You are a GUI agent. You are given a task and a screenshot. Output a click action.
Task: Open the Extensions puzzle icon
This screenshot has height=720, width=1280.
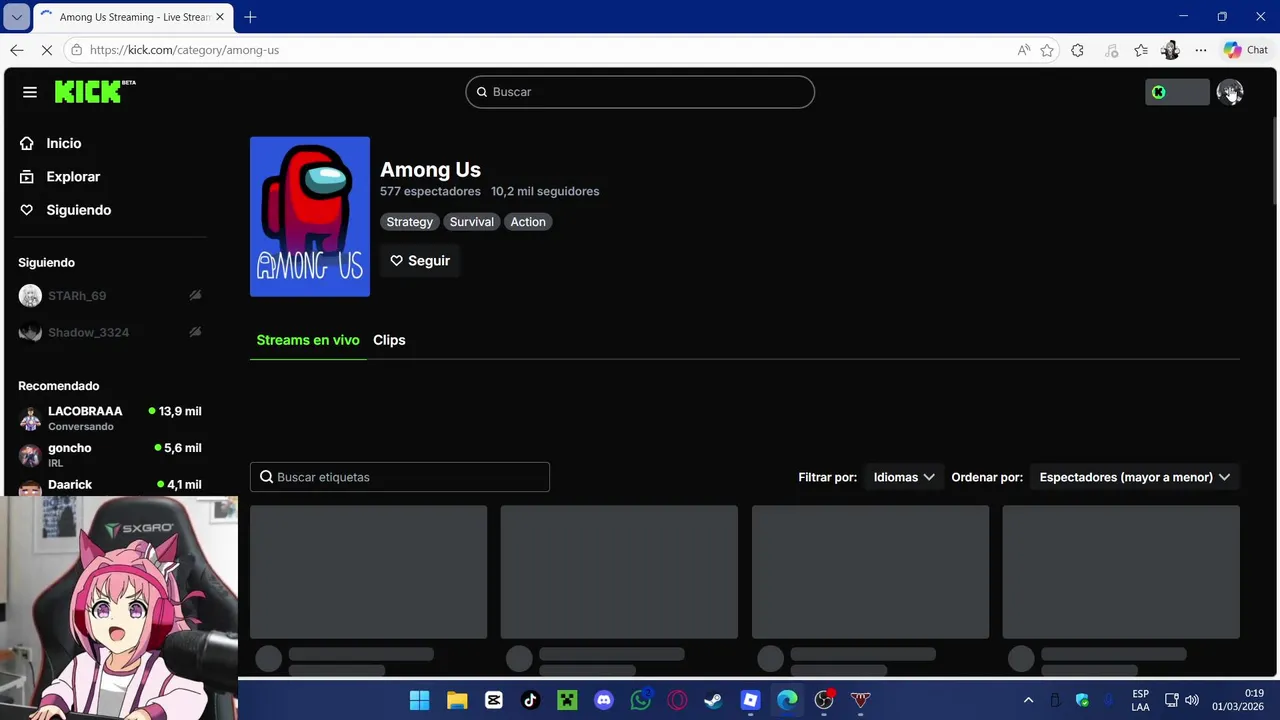point(1077,50)
